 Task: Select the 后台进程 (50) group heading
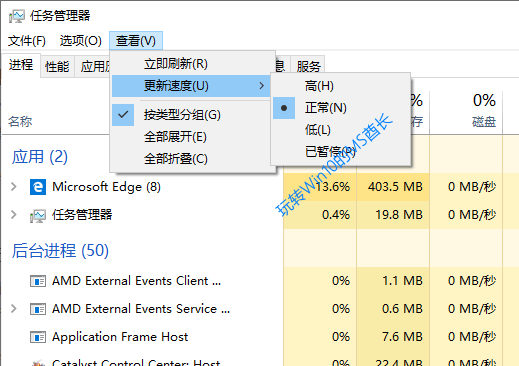60,251
